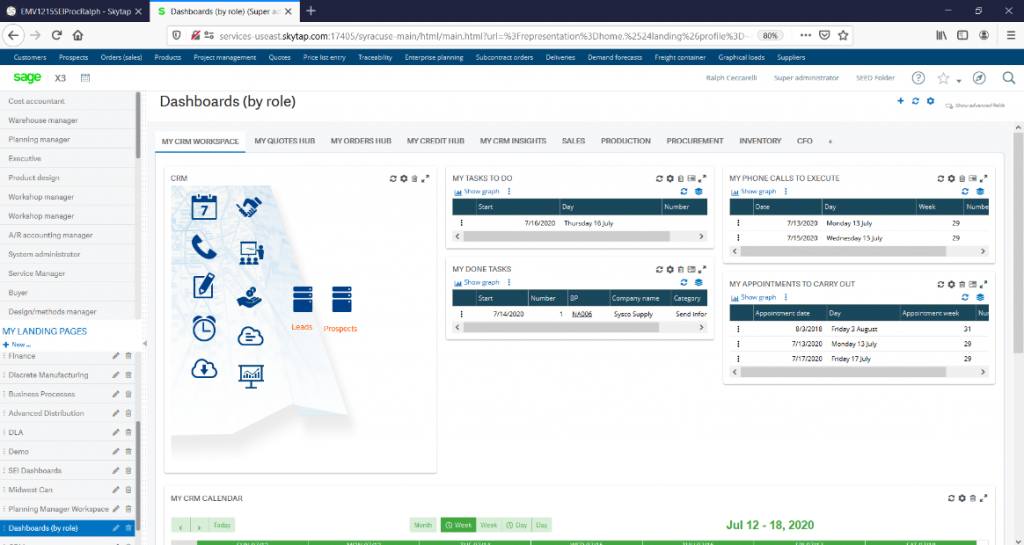The width and height of the screenshot is (1024, 545).
Task: Open row options menu for Sysco Supply task
Action: [x=462, y=314]
